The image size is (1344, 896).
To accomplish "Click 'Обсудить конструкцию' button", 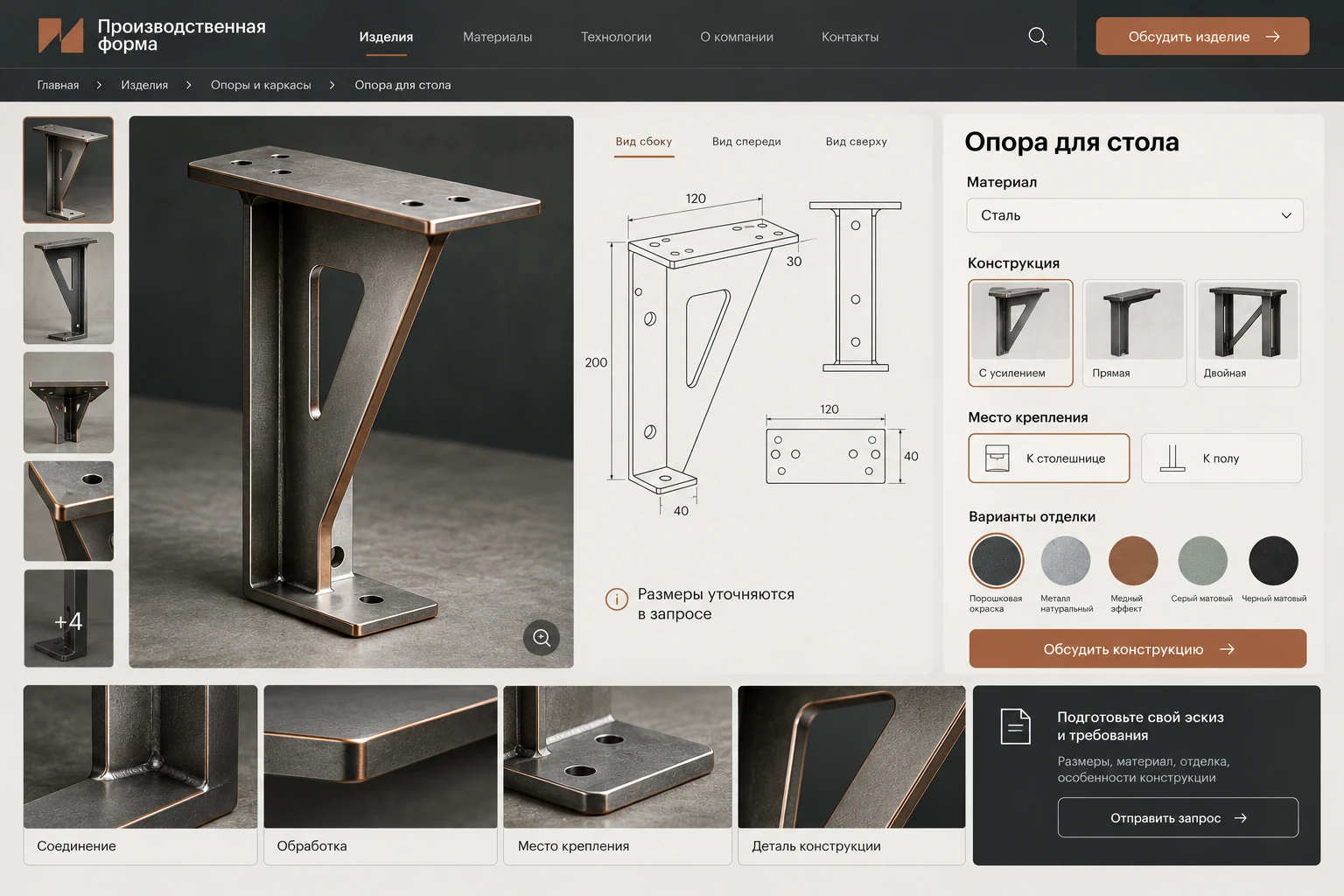I will 1137,649.
